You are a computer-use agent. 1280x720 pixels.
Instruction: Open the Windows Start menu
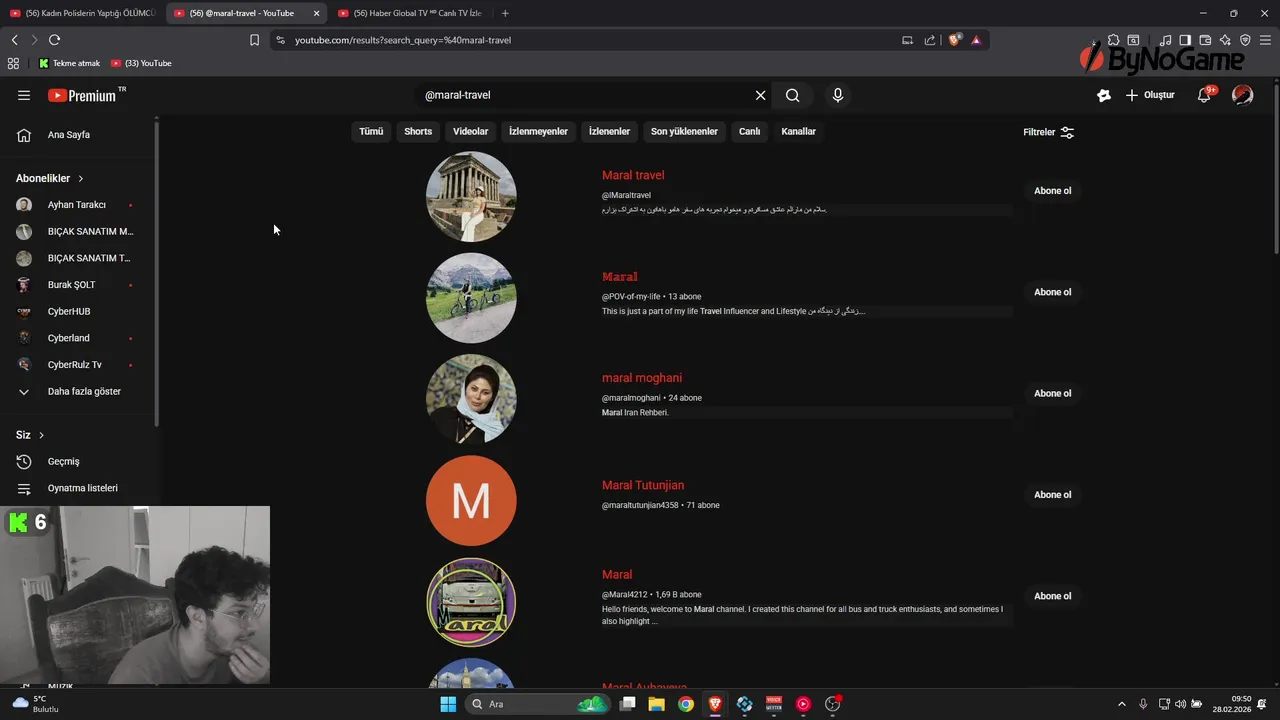[448, 704]
